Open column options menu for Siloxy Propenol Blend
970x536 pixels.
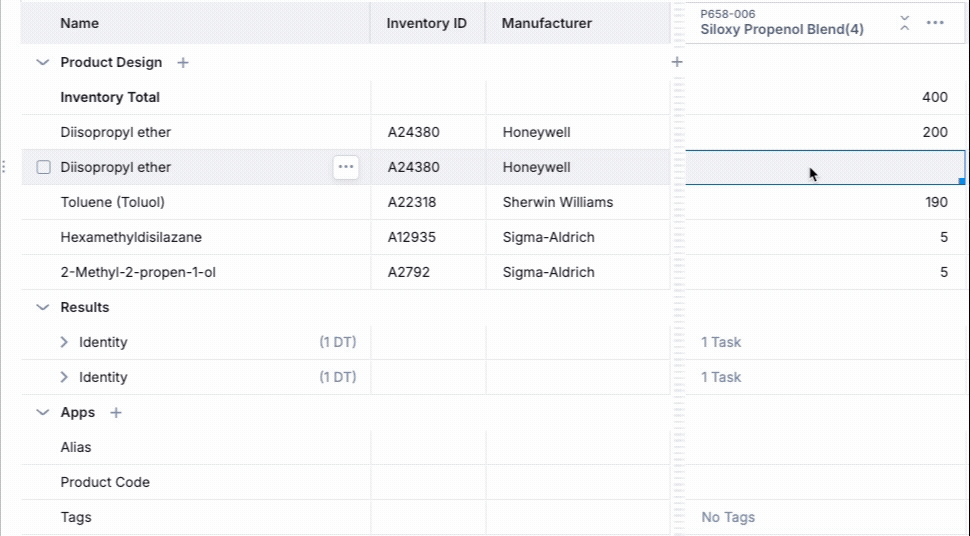(935, 23)
